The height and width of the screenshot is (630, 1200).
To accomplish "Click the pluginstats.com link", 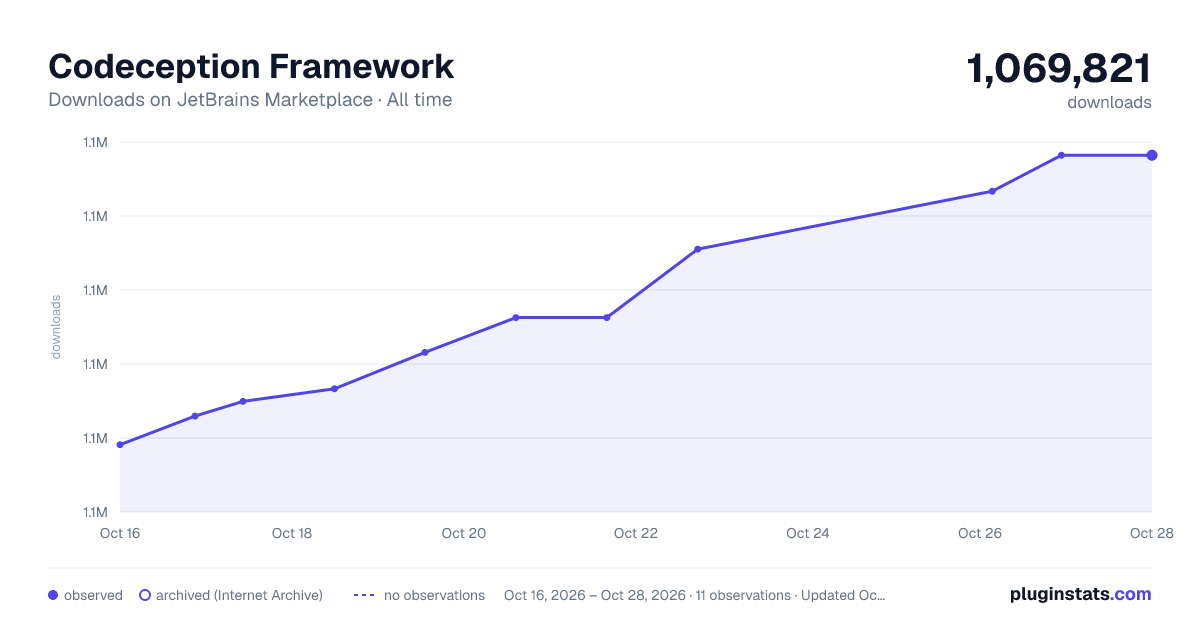I will (x=1081, y=594).
